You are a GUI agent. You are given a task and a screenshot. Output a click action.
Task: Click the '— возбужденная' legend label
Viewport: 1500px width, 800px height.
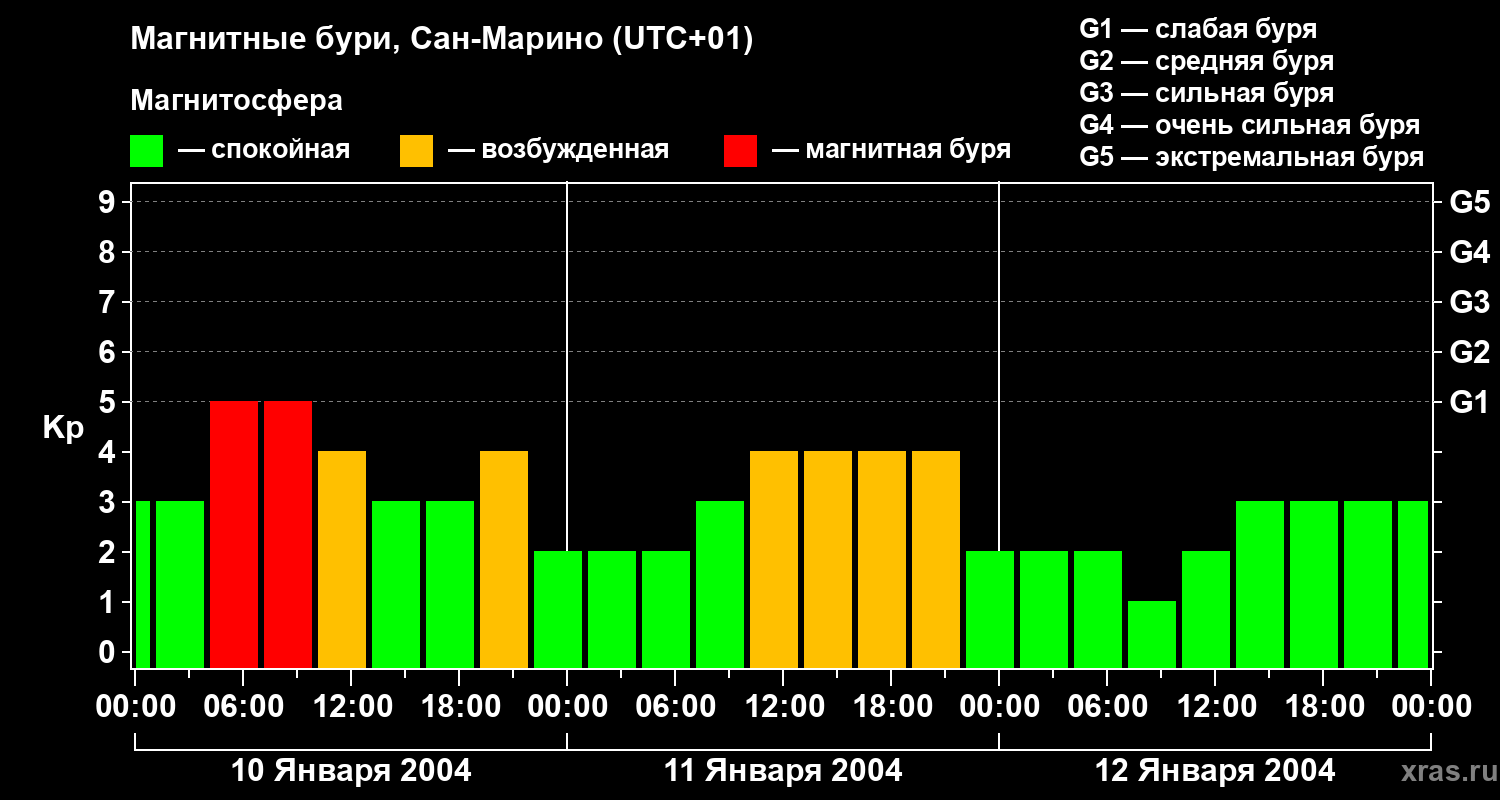(558, 150)
